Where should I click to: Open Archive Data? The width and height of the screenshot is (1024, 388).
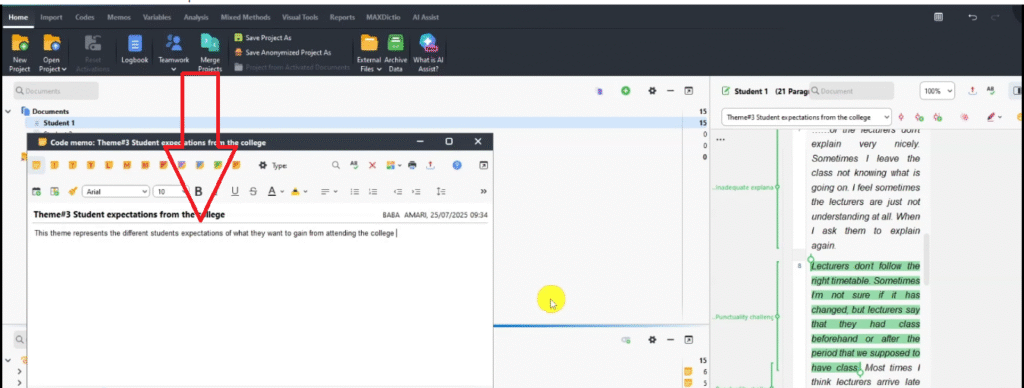[x=395, y=53]
